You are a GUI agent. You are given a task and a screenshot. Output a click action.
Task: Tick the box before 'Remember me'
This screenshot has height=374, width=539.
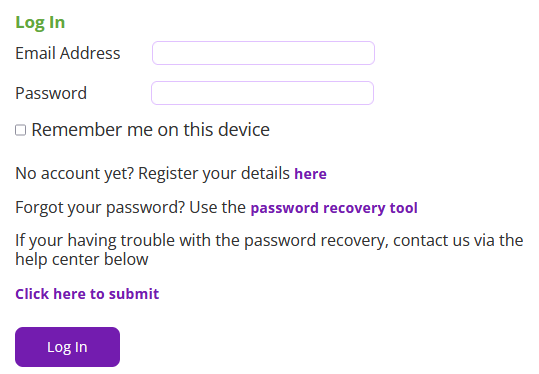[21, 130]
